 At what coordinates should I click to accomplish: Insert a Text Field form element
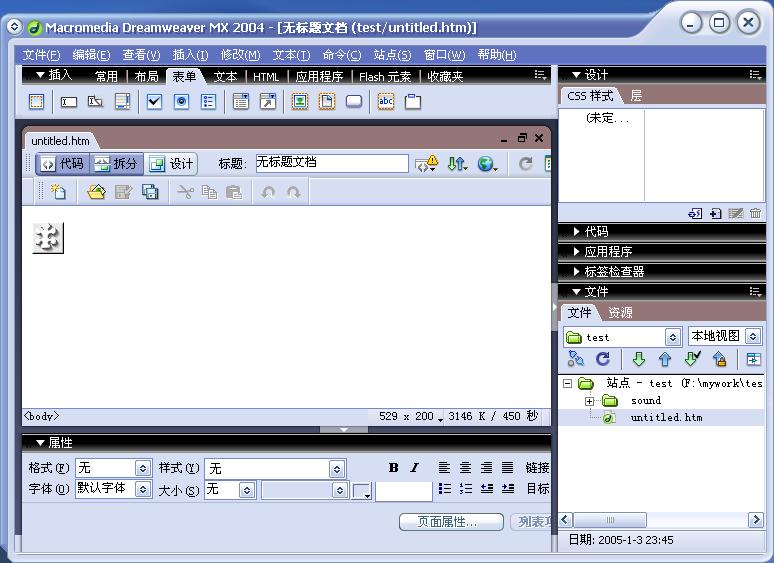point(69,102)
